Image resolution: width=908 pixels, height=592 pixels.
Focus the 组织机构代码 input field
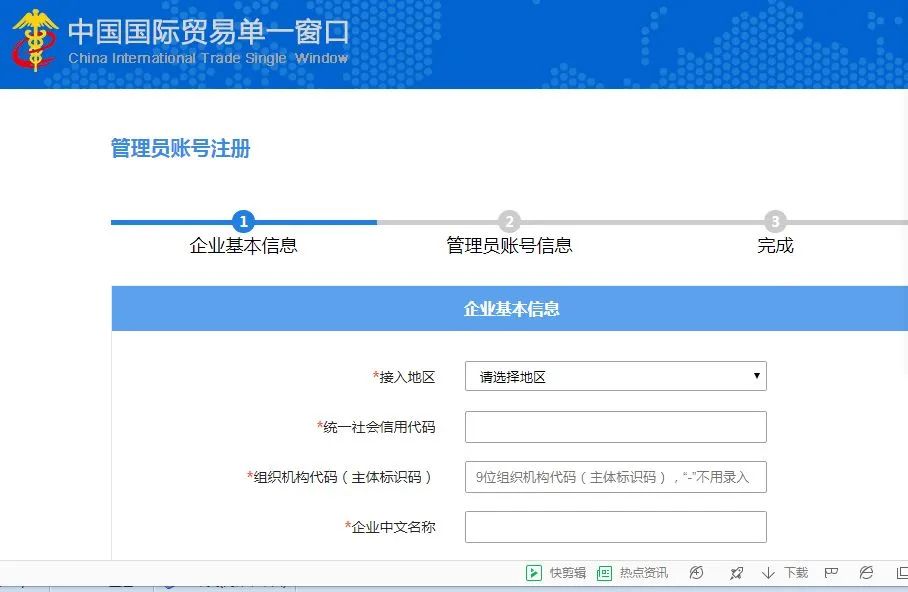[x=615, y=477]
